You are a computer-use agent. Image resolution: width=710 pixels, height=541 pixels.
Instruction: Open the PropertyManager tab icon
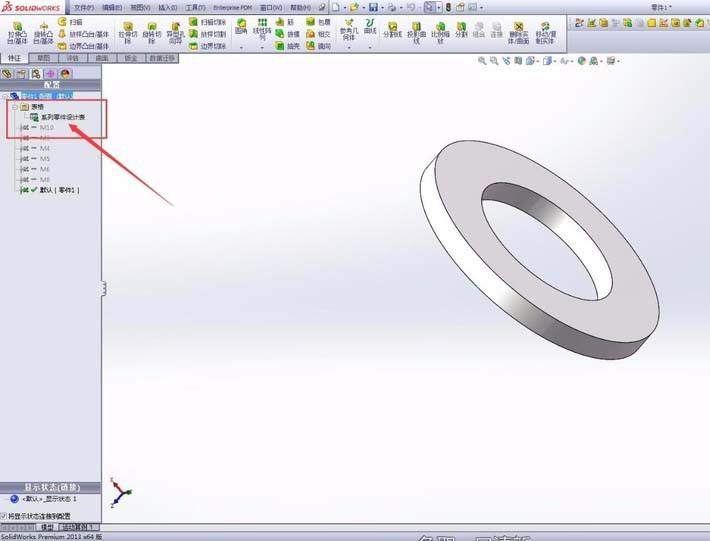21,74
